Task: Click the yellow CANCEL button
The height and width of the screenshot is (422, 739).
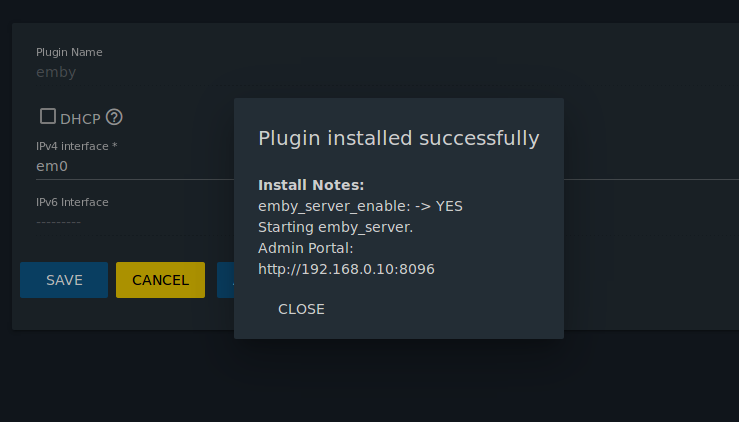Action: (160, 280)
